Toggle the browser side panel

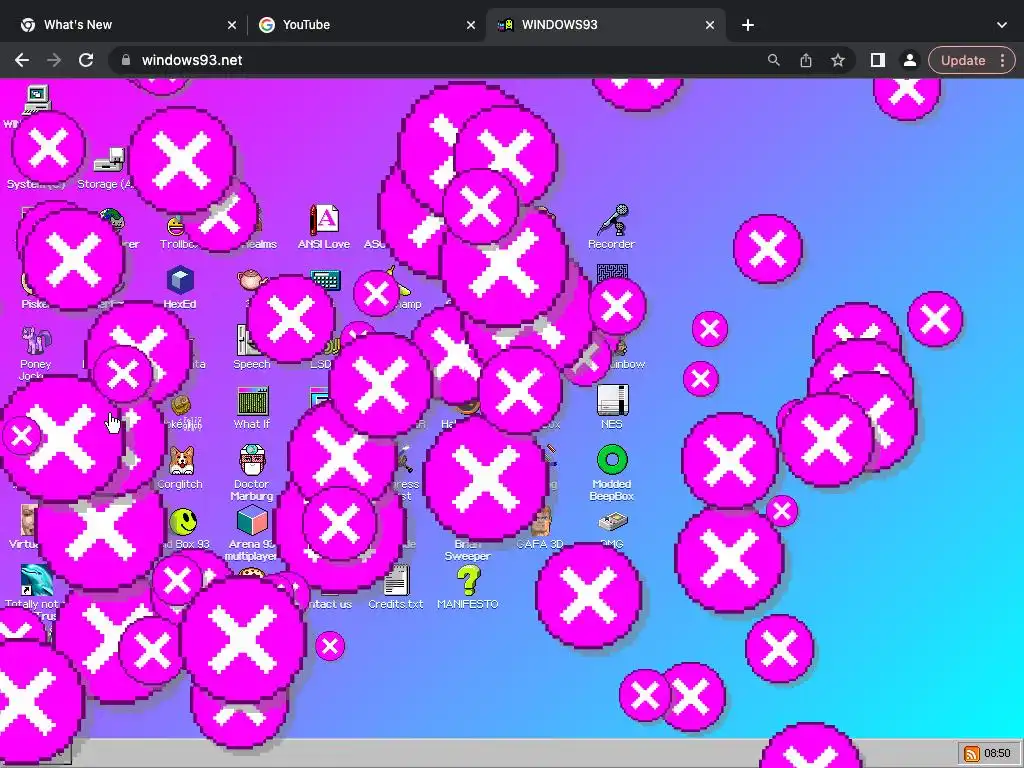pos(878,60)
